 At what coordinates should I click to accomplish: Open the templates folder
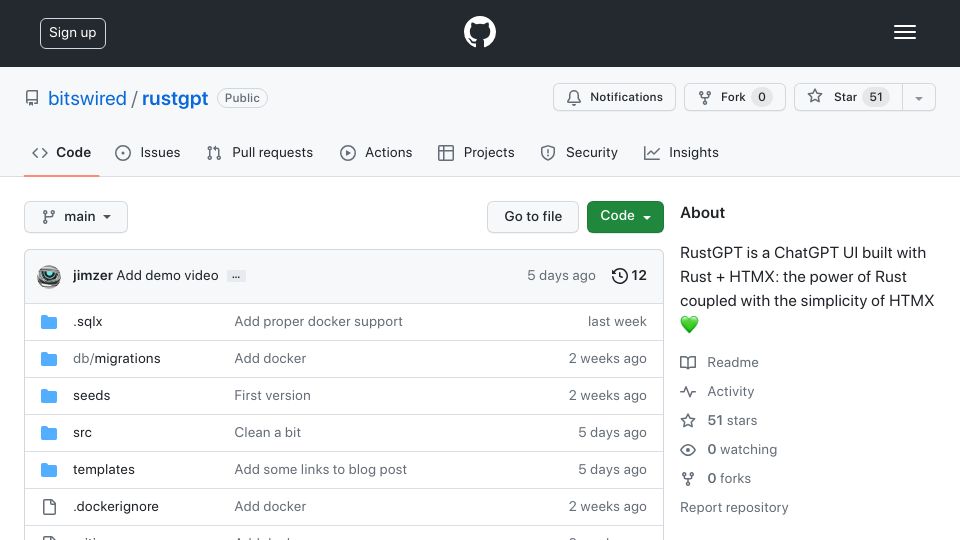(x=103, y=470)
